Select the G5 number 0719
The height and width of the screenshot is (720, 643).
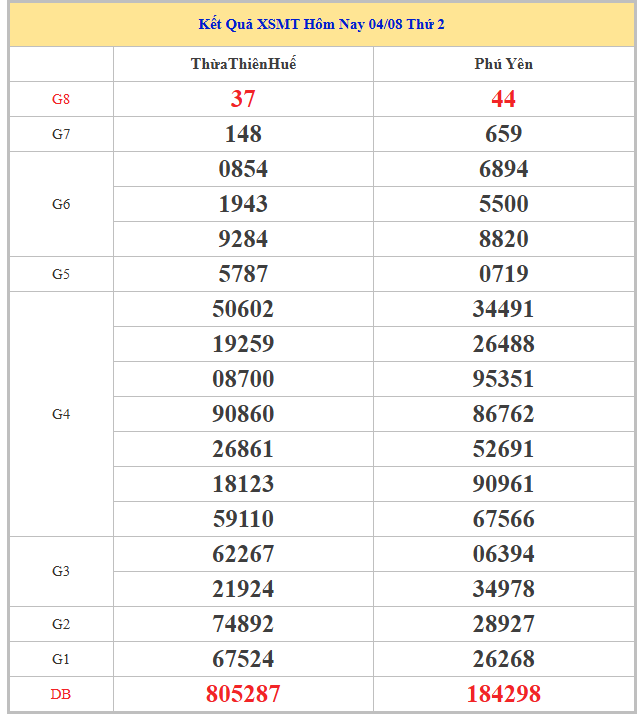(x=503, y=274)
